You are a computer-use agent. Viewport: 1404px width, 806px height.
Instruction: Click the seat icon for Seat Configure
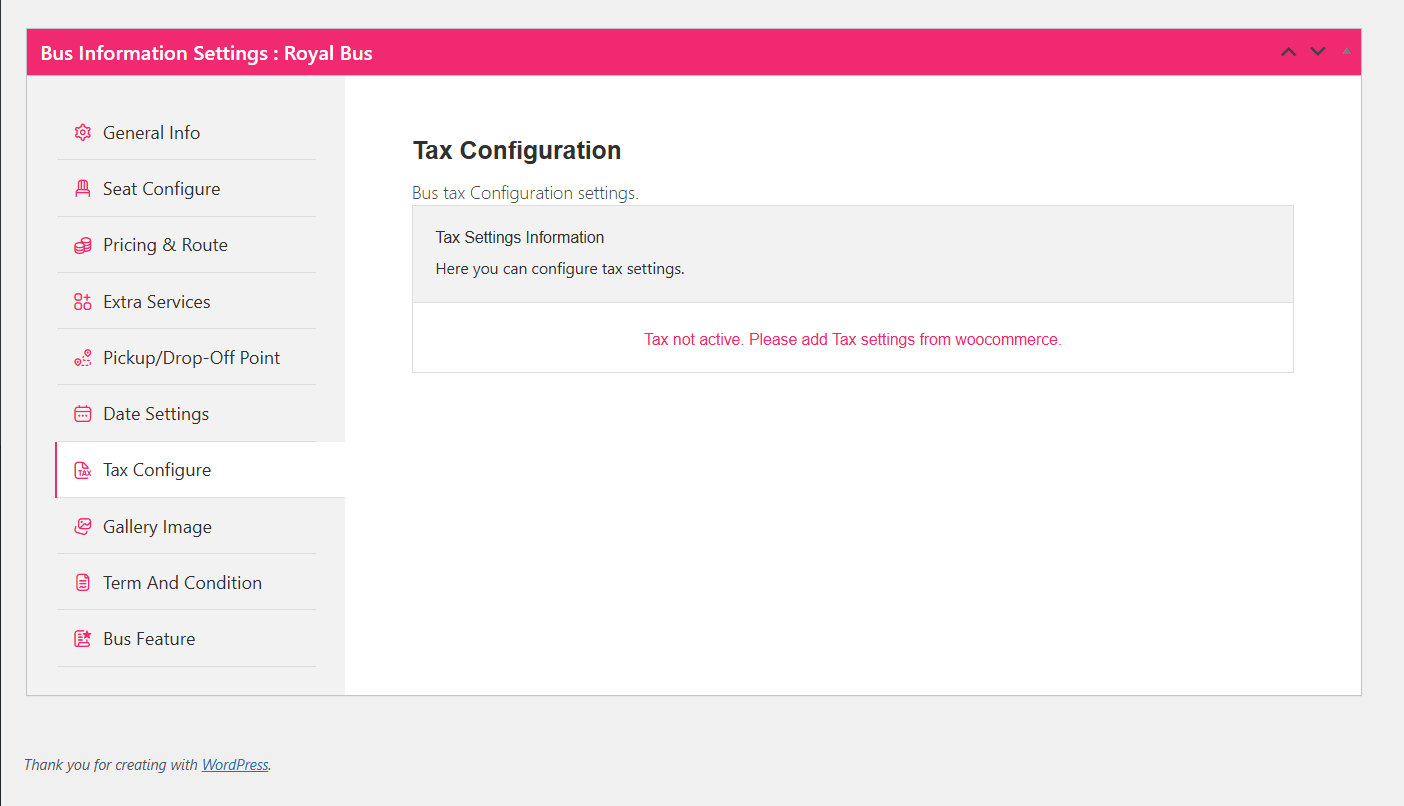click(x=83, y=189)
